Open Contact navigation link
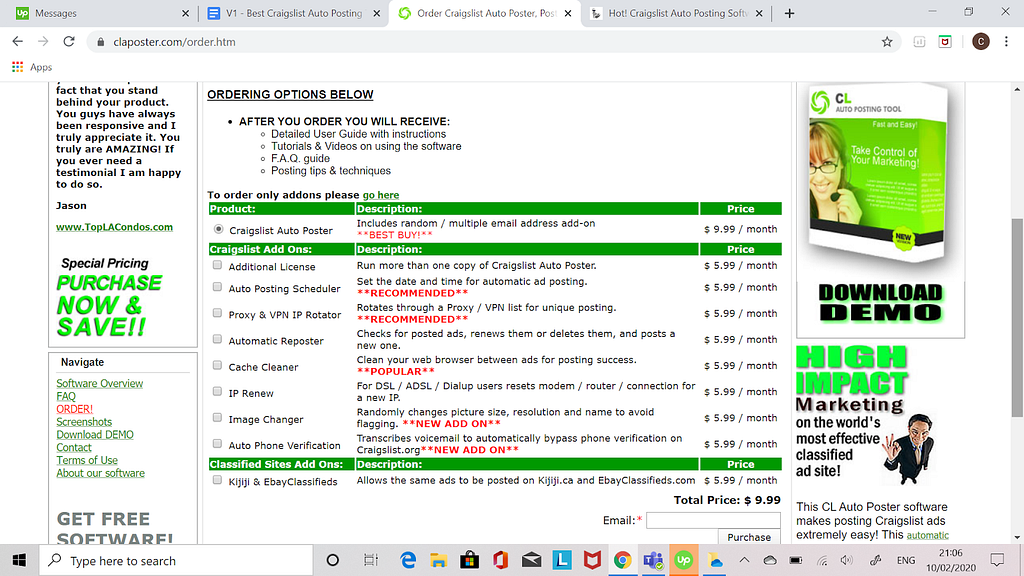 click(73, 447)
